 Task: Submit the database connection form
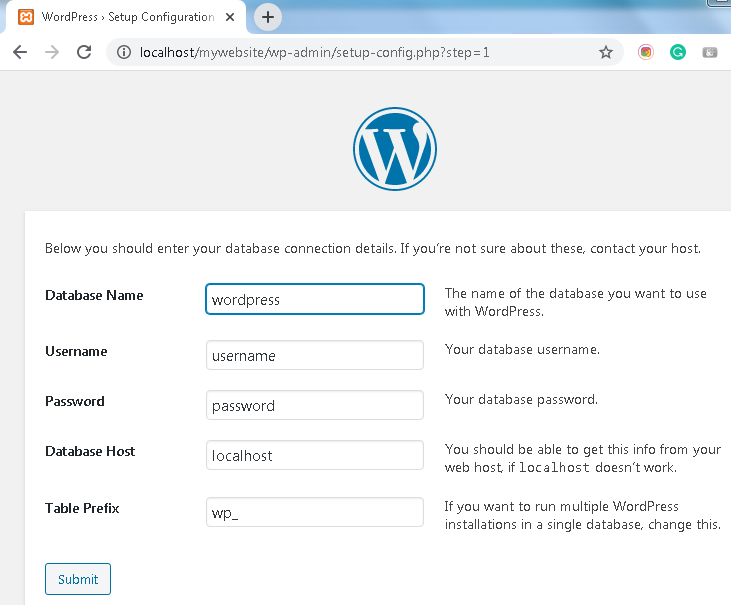[x=78, y=579]
